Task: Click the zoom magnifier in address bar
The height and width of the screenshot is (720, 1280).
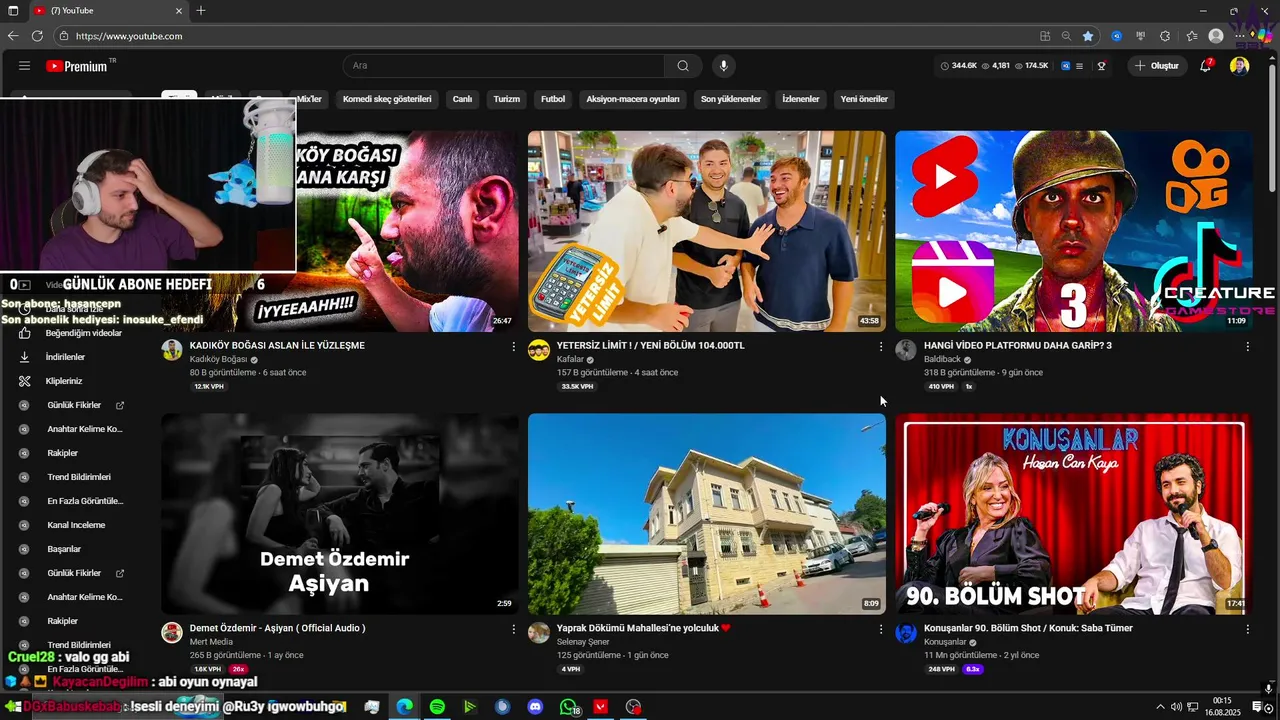Action: 1067,36
